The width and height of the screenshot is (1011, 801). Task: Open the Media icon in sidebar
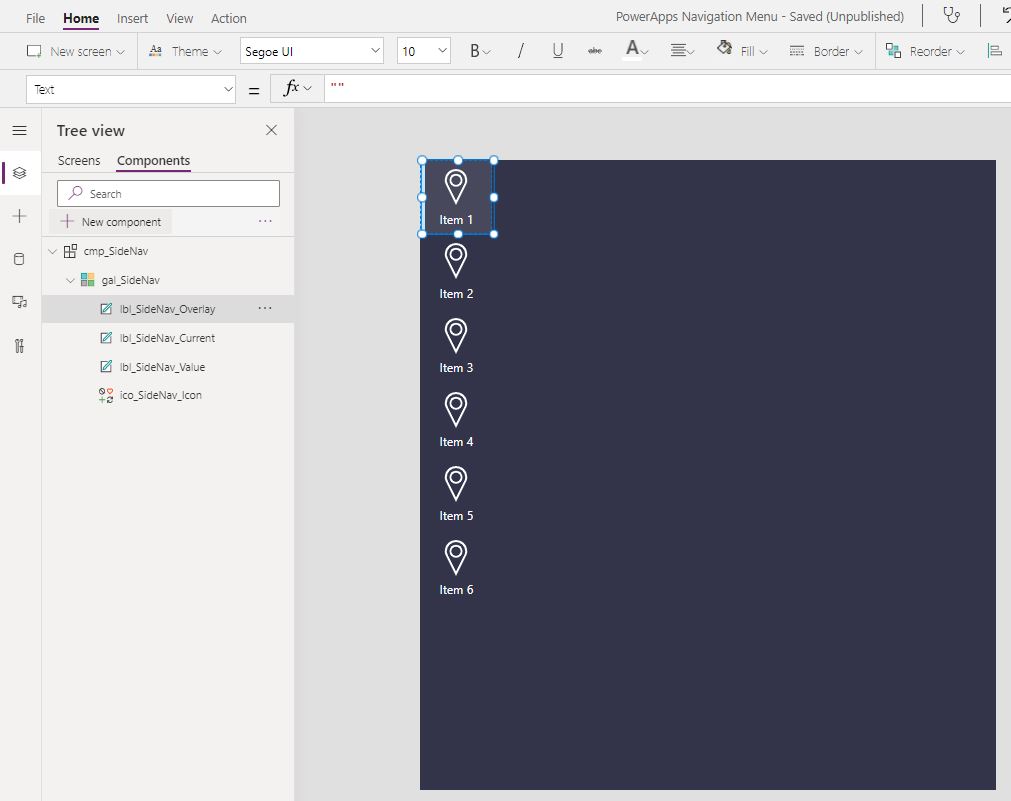(x=19, y=302)
